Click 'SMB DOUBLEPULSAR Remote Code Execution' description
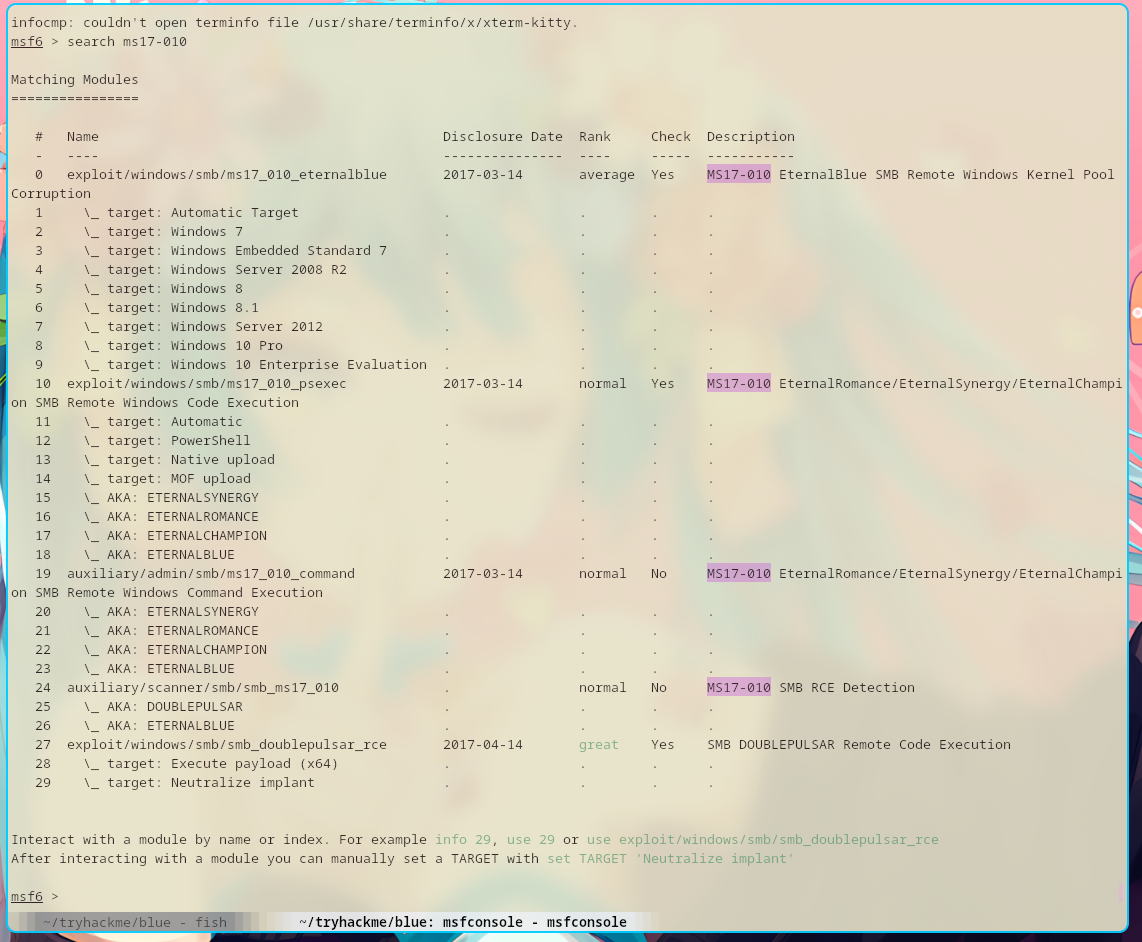The width and height of the screenshot is (1142, 942). point(859,745)
